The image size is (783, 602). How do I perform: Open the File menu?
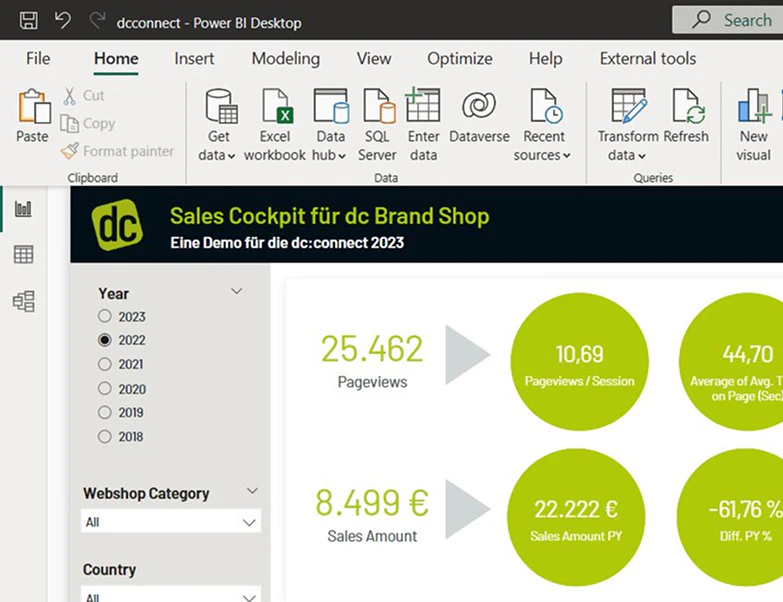[x=38, y=58]
